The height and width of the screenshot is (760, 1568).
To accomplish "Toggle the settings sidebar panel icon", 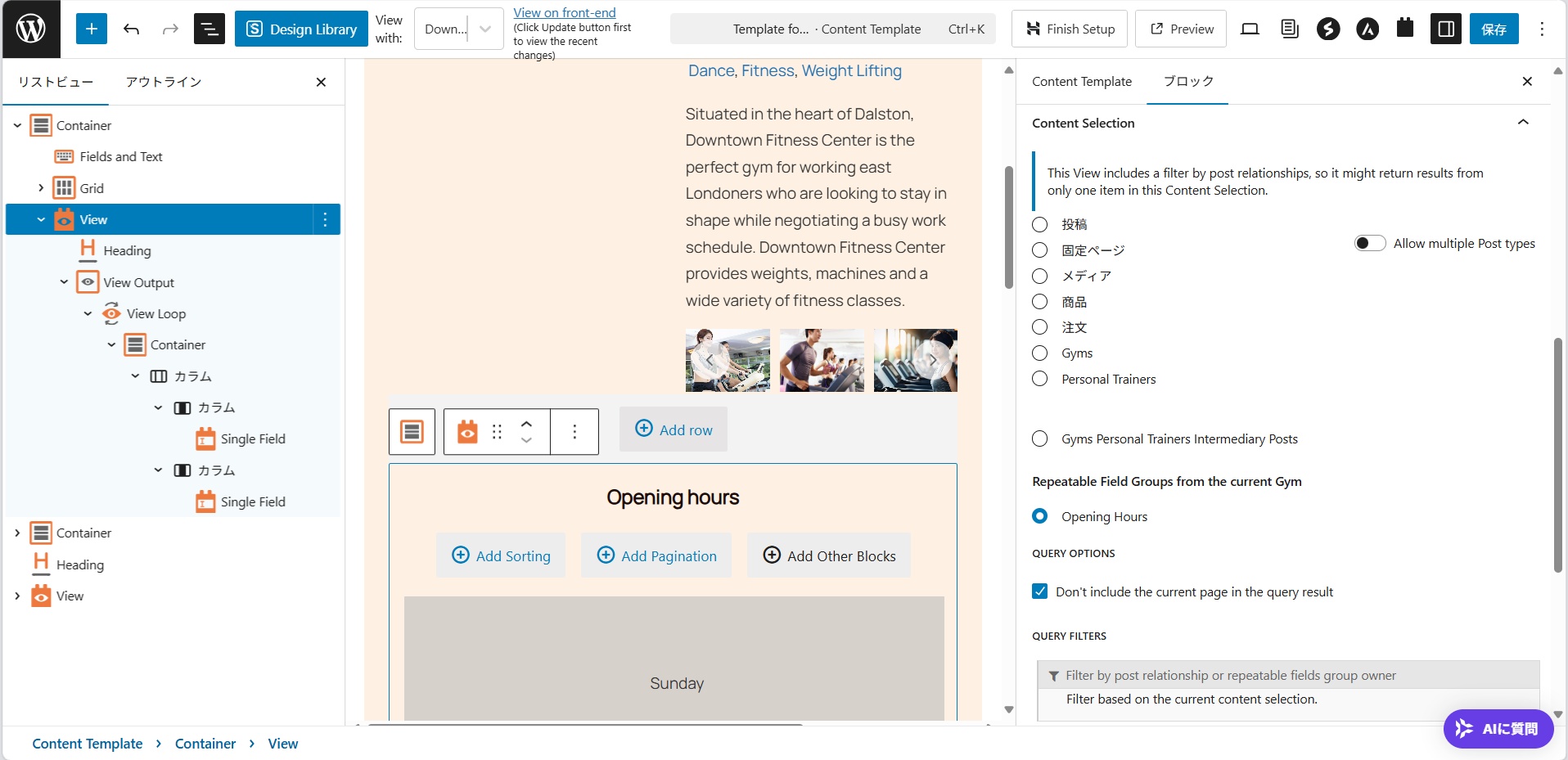I will click(1446, 29).
